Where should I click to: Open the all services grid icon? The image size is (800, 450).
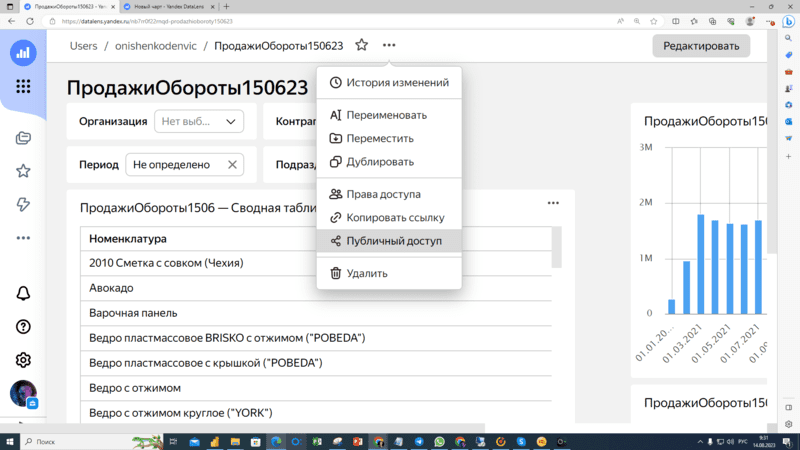pyautogui.click(x=23, y=87)
